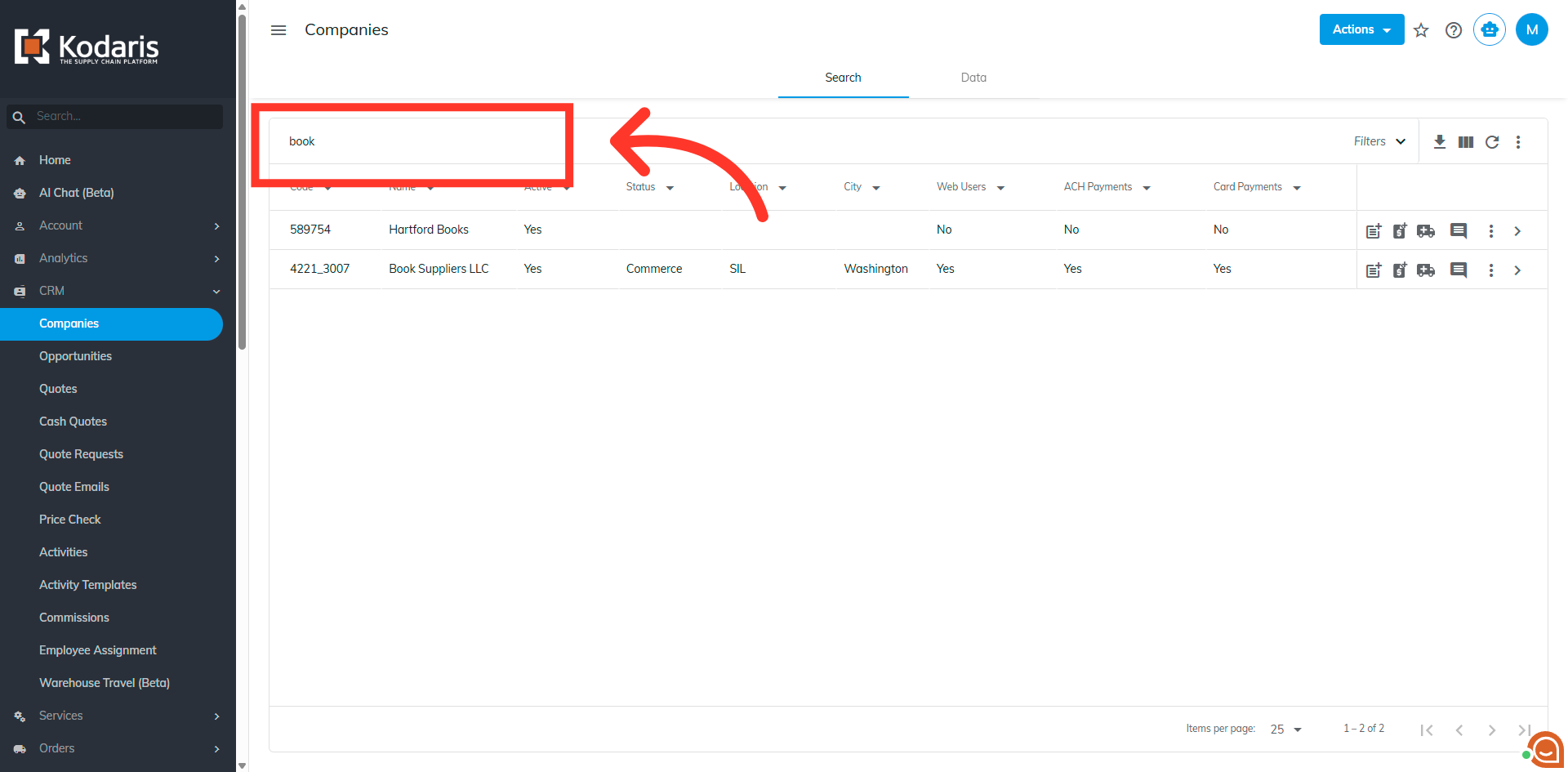1568x772 pixels.
Task: Open more options for Hartford Books row
Action: (1491, 231)
